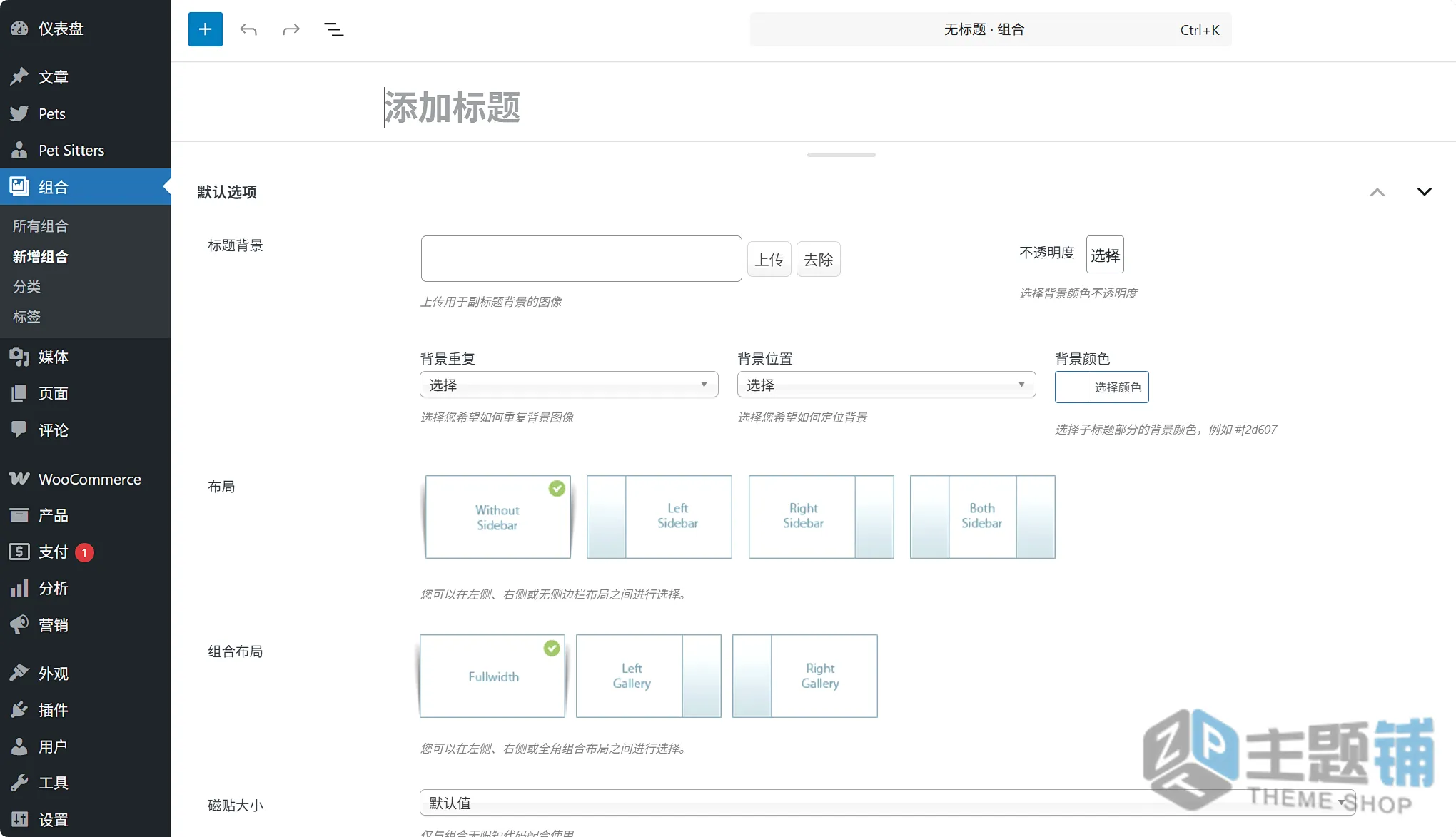
Task: Click the Twitter bird icon for Pets
Action: click(x=19, y=113)
